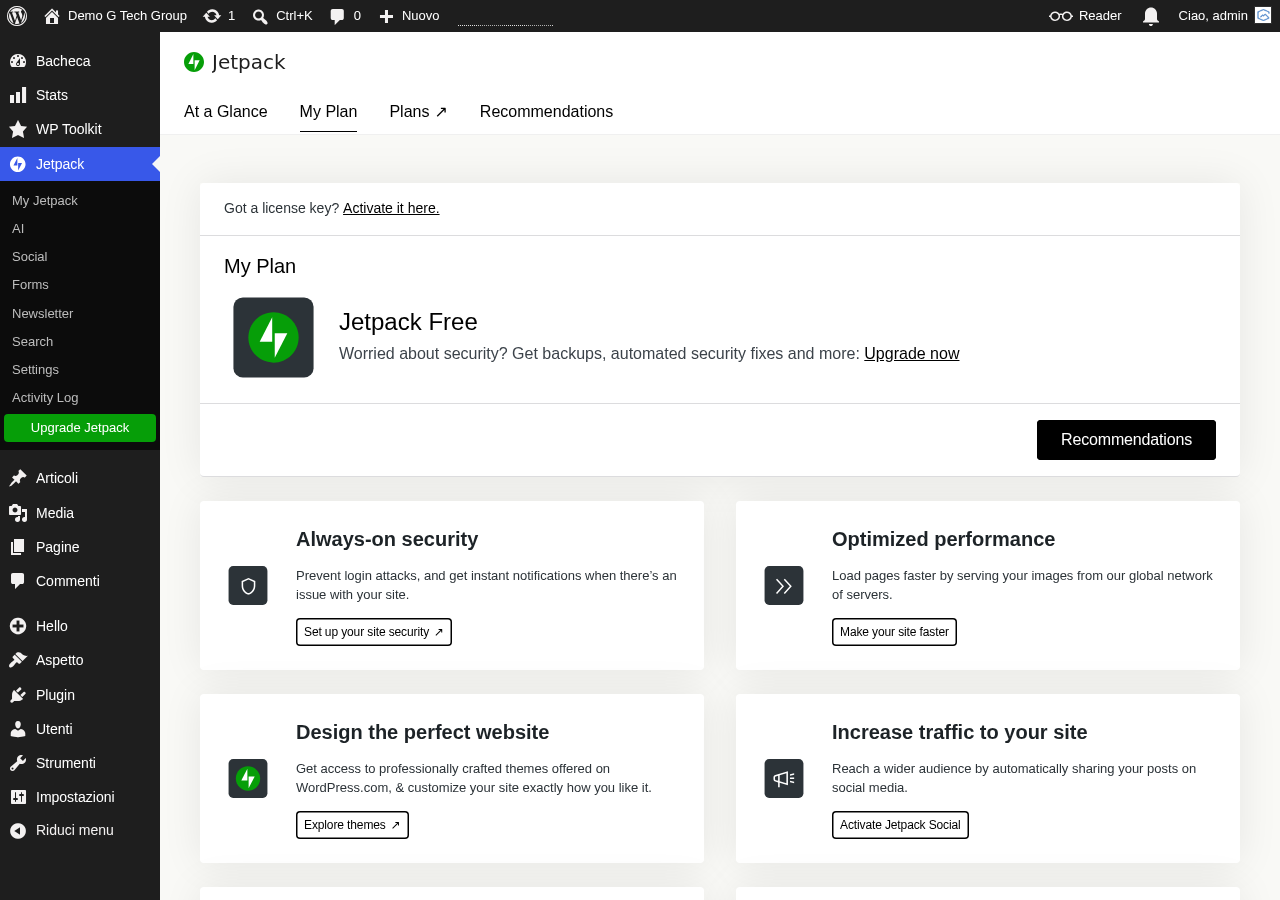Click the Always-on security heading
Image resolution: width=1280 pixels, height=900 pixels.
pyautogui.click(x=387, y=539)
